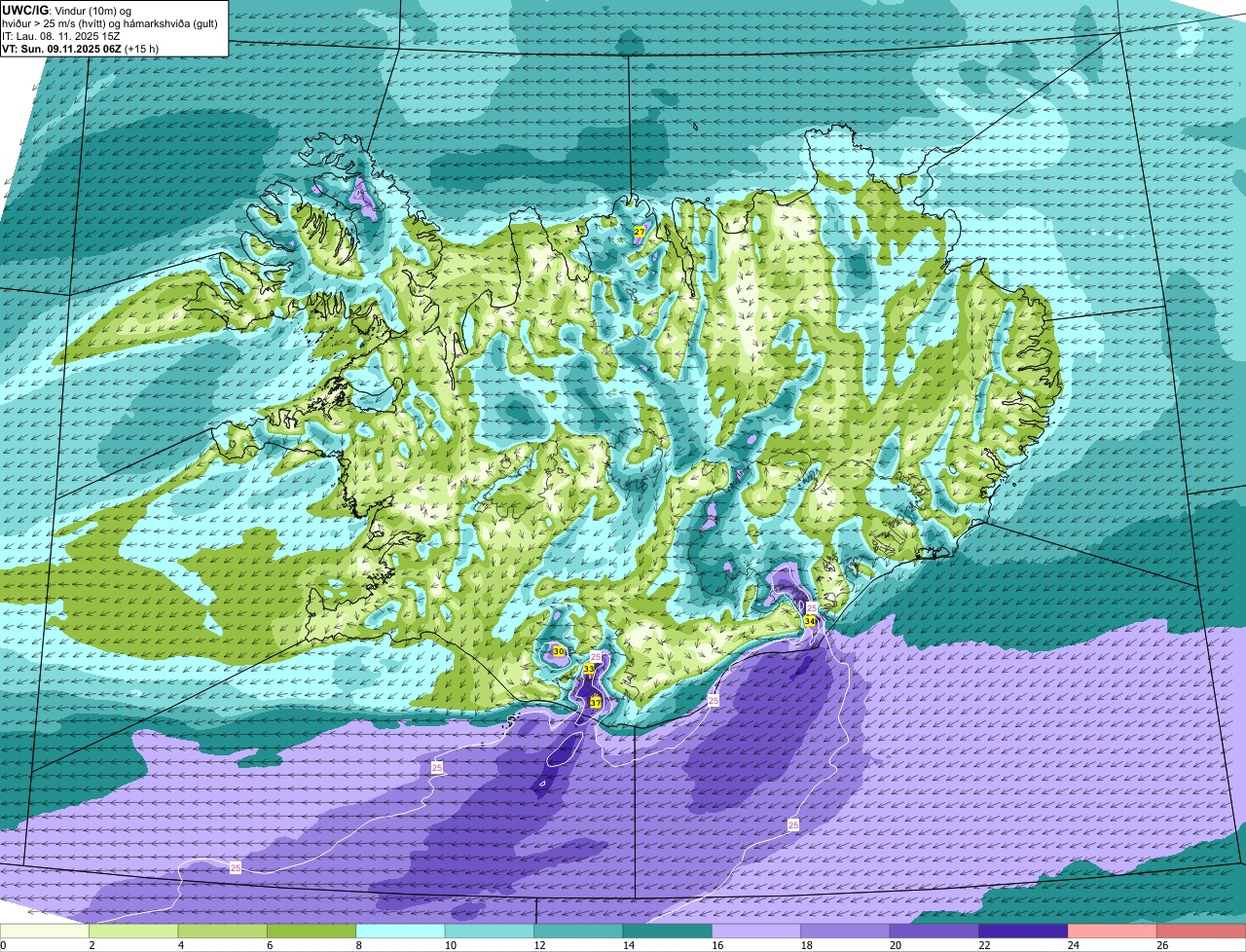Click the pale yellow 0–2 m/s legend swatch
The width and height of the screenshot is (1246, 952).
45,931
